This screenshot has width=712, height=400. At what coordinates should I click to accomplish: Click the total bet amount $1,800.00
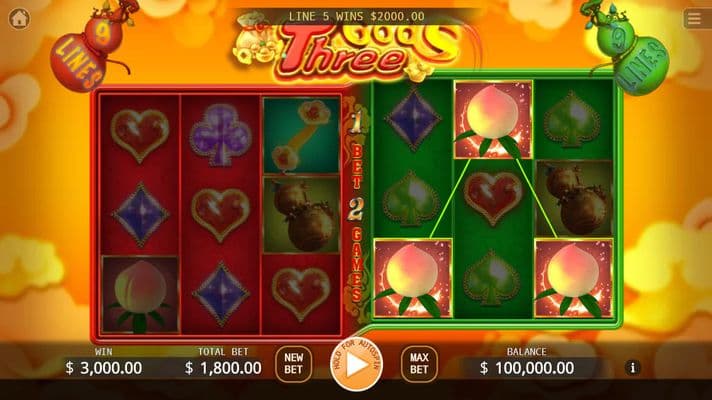tap(223, 368)
